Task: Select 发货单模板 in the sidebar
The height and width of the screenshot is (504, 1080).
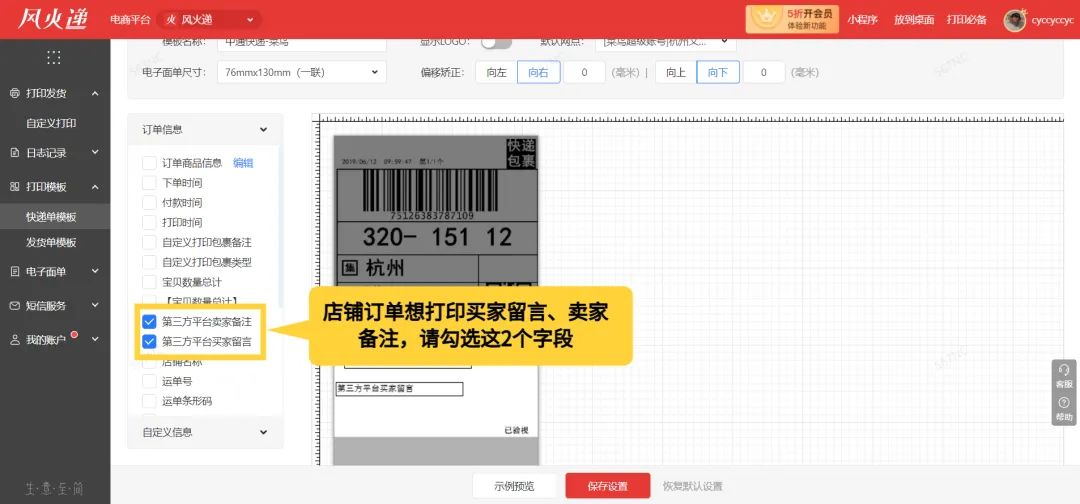Action: (51, 242)
